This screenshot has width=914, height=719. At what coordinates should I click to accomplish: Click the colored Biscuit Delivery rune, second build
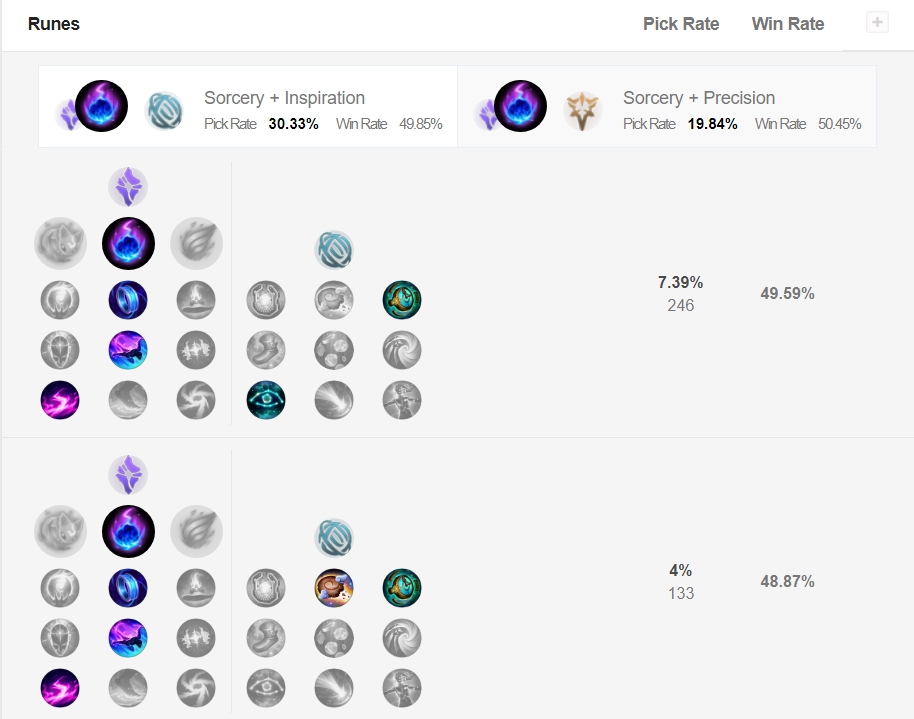pyautogui.click(x=334, y=588)
